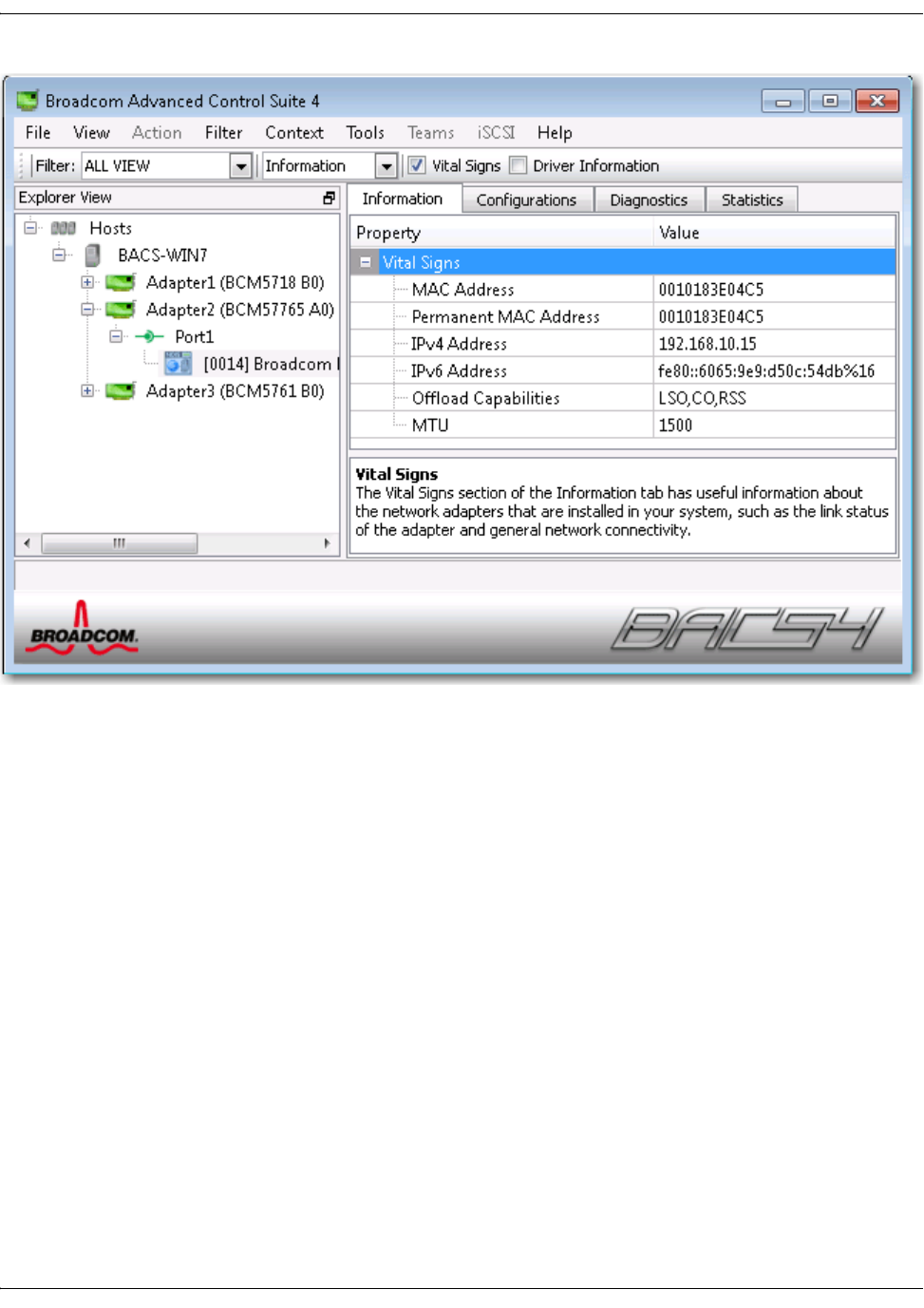The height and width of the screenshot is (1308, 924).
Task: Select Adapter3 (BCM5761 B0) tree item
Action: coord(236,390)
